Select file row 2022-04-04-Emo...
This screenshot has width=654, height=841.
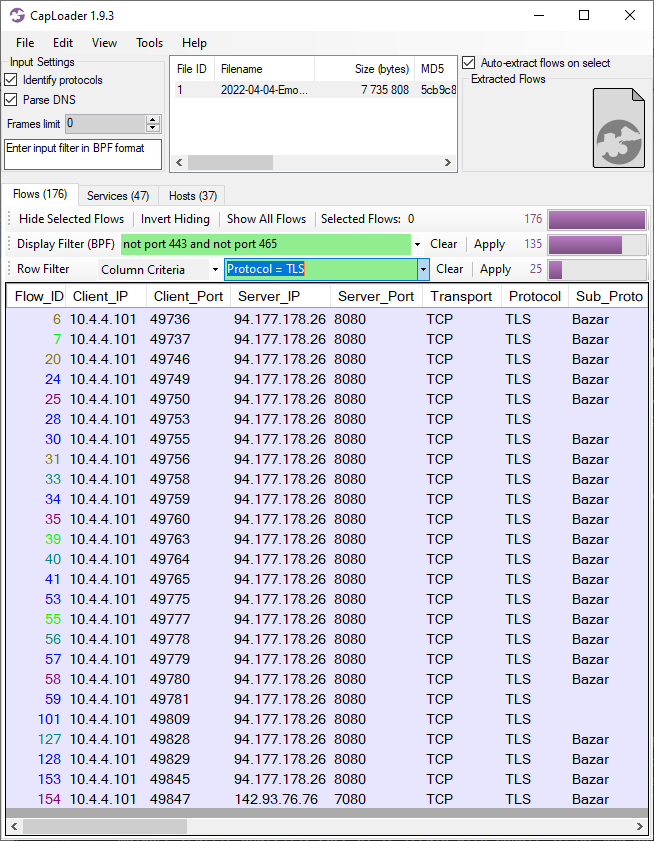coord(314,90)
